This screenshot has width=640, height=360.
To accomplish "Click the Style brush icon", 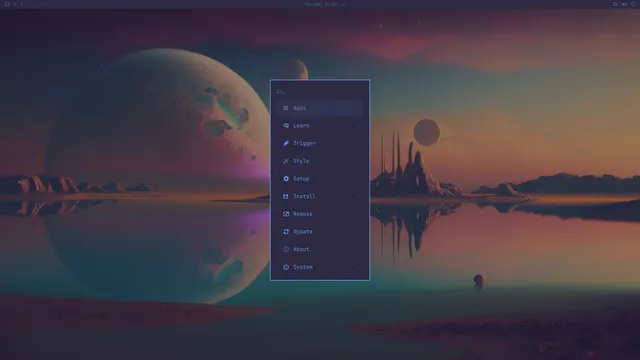I will tap(286, 161).
